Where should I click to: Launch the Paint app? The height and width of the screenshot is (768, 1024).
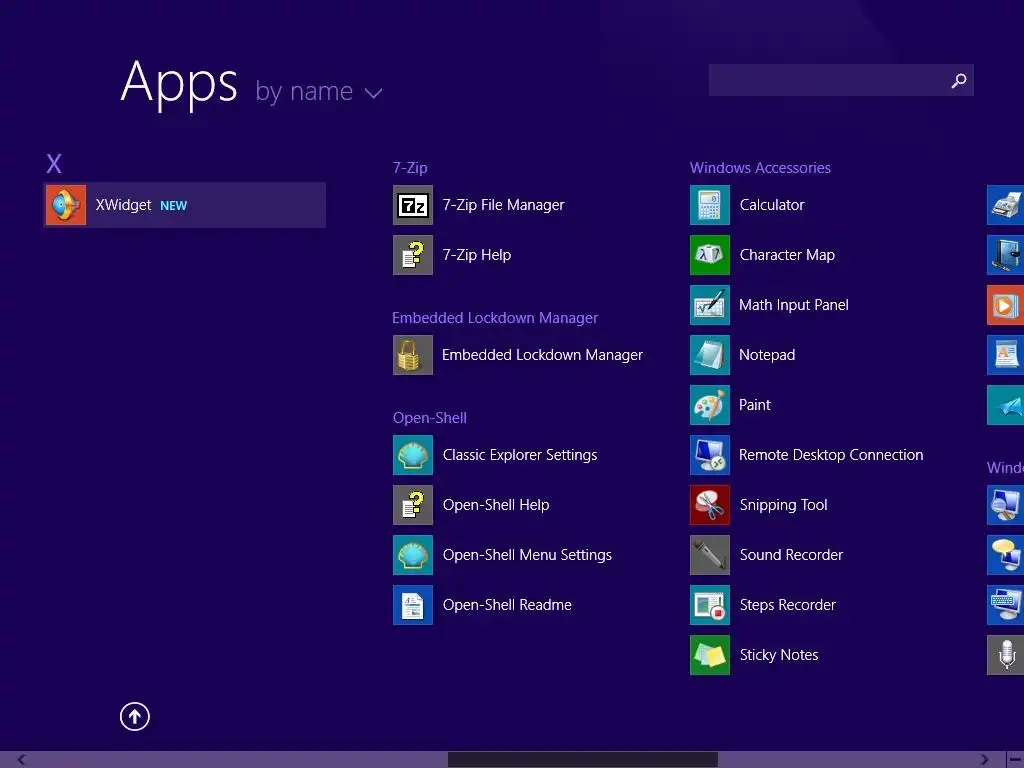[x=730, y=405]
